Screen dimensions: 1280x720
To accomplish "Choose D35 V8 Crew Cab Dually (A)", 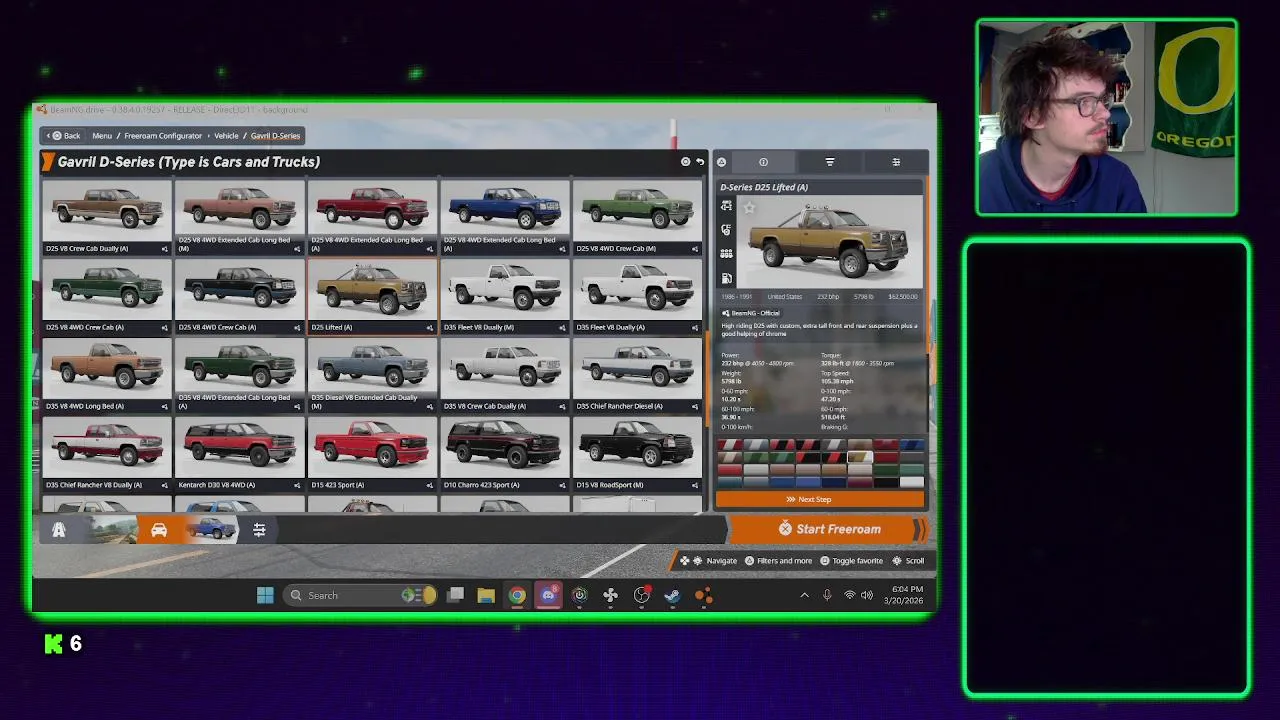I will tap(505, 375).
